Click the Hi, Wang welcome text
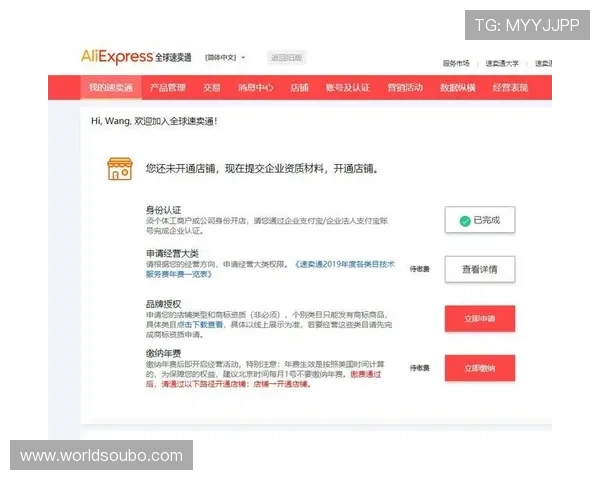Viewport: 600px width, 480px height. (x=154, y=121)
